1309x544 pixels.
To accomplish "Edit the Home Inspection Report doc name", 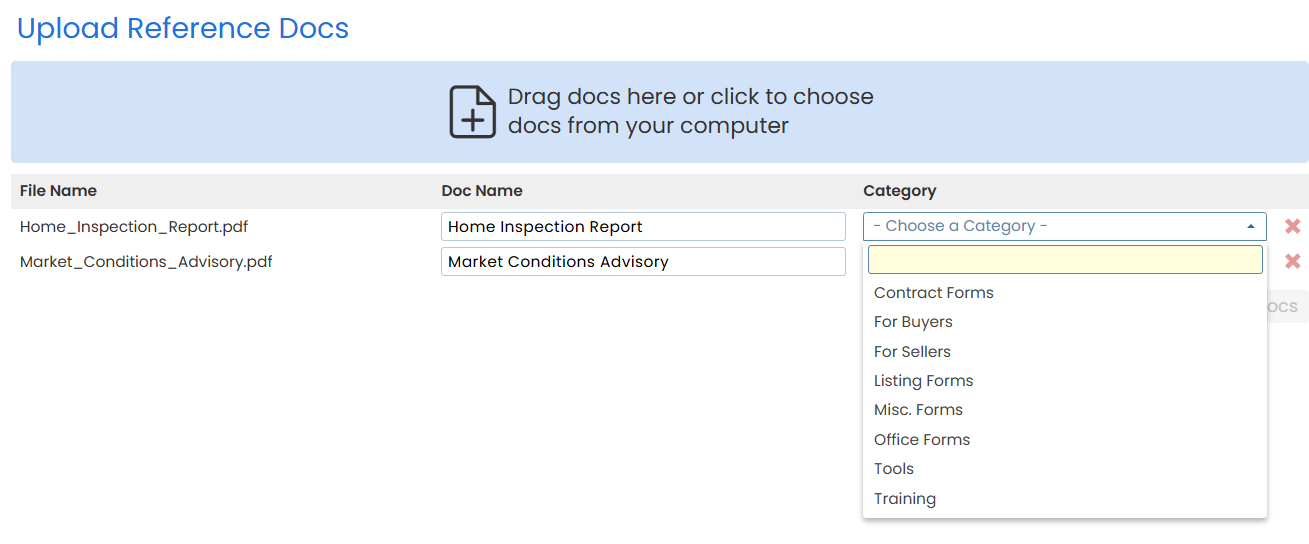I will coord(643,227).
